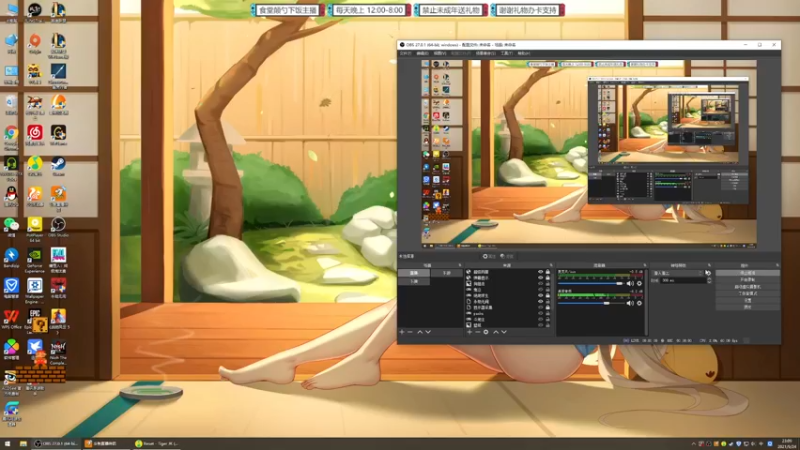This screenshot has height=450, width=800.
Task: Click the Stop Streaming button in Controls
Action: click(x=747, y=273)
